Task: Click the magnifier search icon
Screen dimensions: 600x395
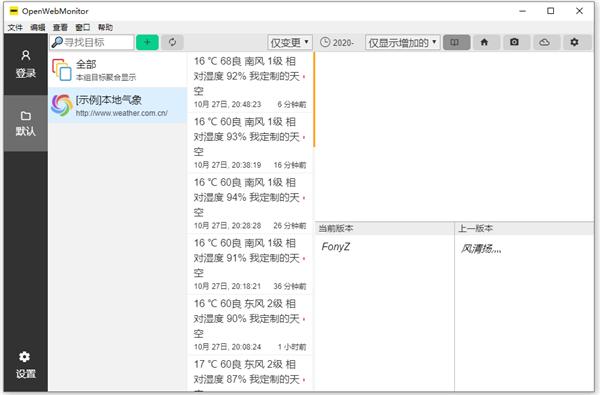Action: pyautogui.click(x=57, y=42)
